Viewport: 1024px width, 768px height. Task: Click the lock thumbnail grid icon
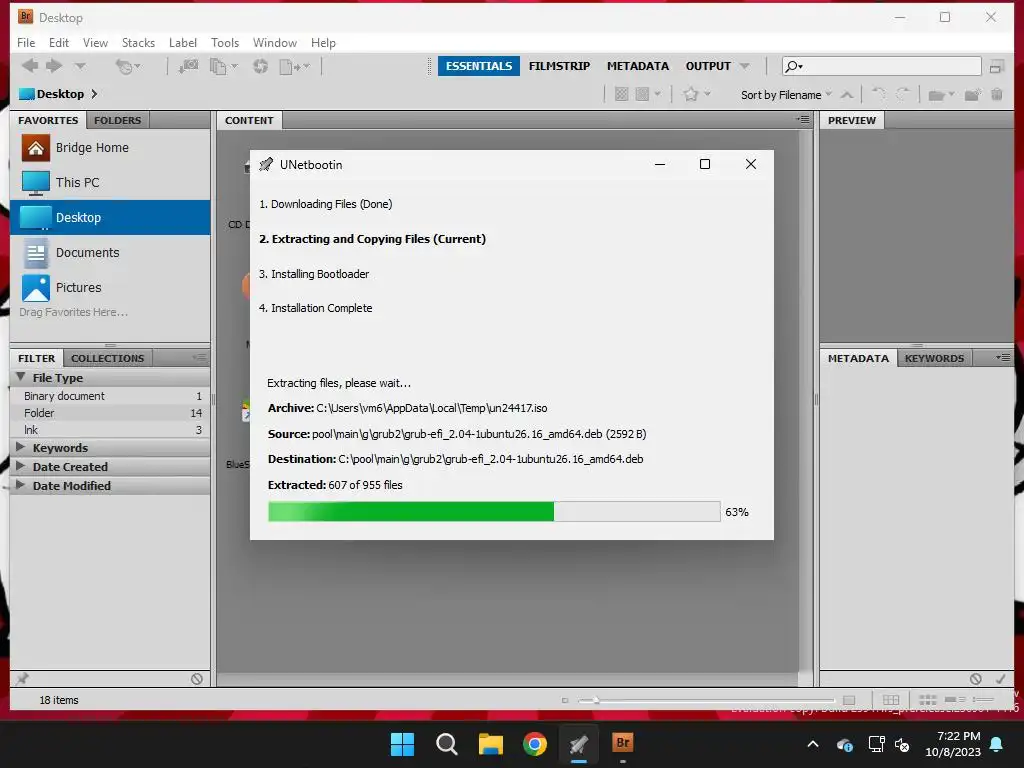point(891,699)
